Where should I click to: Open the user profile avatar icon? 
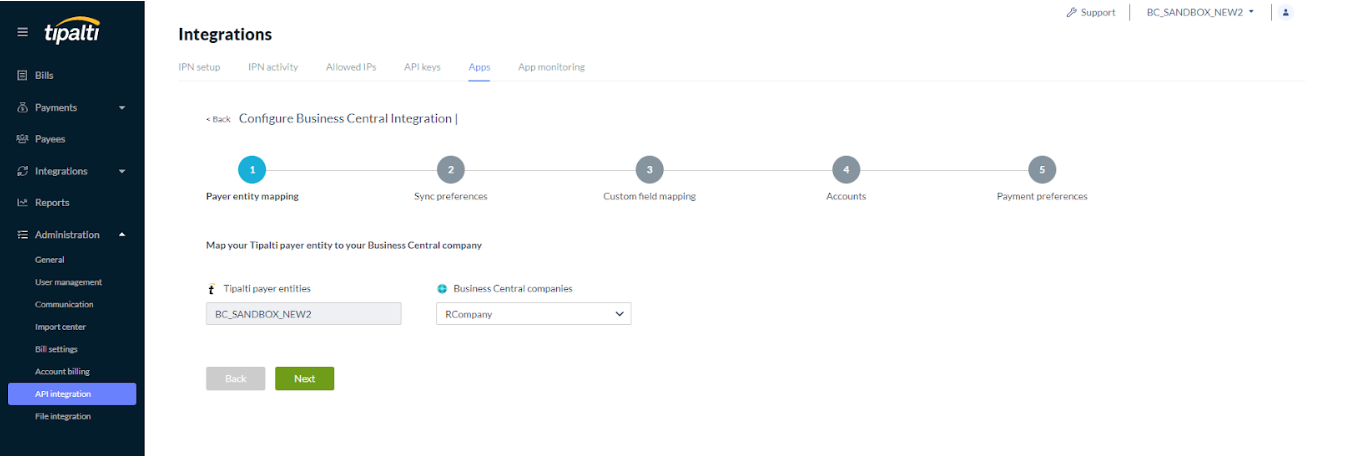pos(1286,12)
